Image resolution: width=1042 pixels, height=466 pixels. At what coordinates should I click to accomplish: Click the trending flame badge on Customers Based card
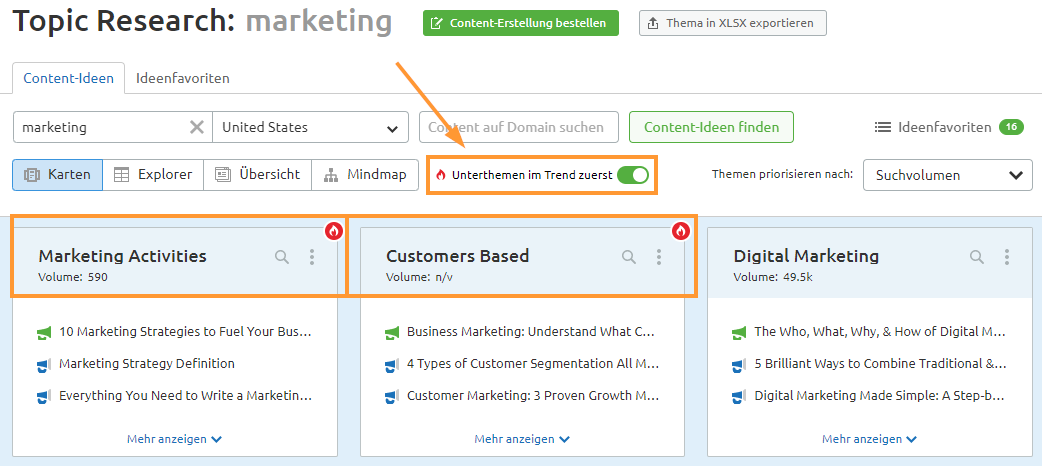pos(681,231)
